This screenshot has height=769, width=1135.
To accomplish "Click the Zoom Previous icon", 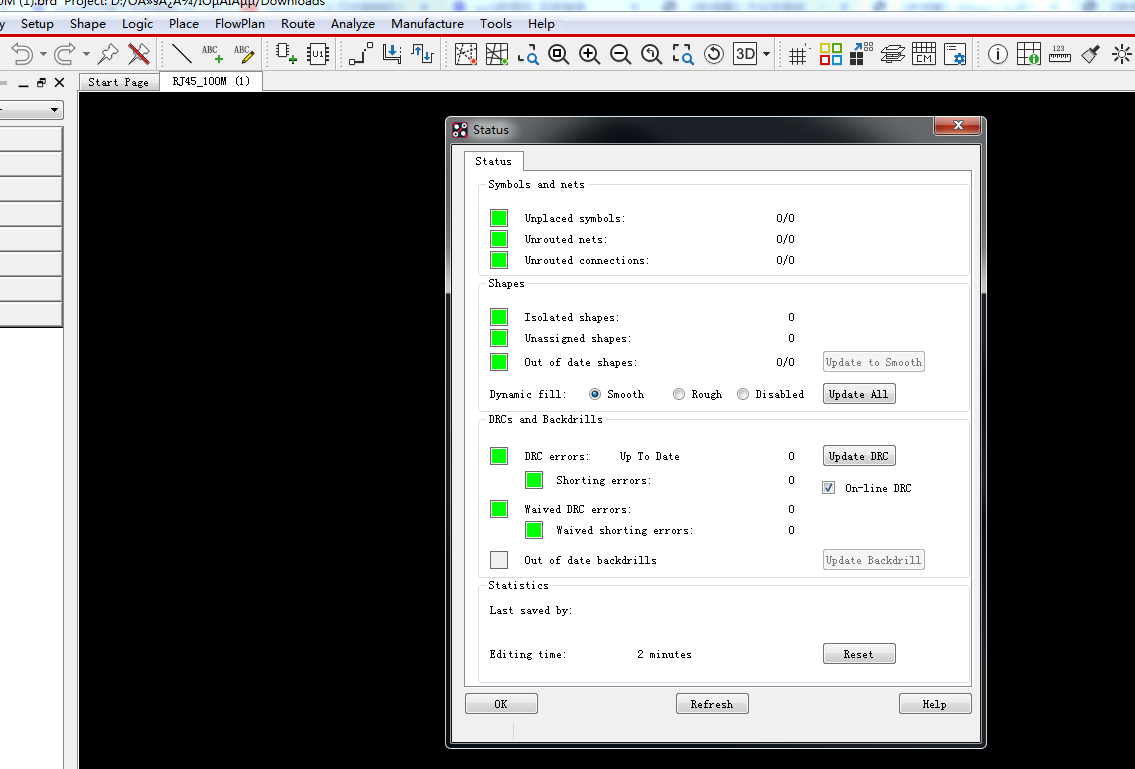I will (x=651, y=54).
